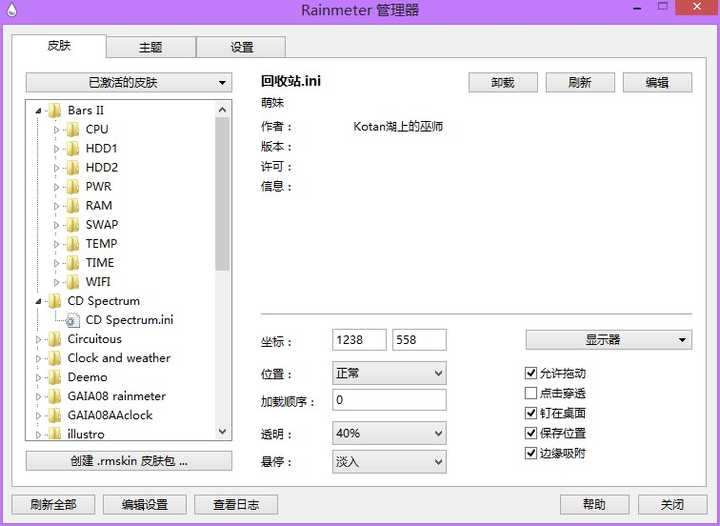Viewport: 720px width, 526px height.
Task: Uncheck the 保存位置 option
Action: (531, 433)
